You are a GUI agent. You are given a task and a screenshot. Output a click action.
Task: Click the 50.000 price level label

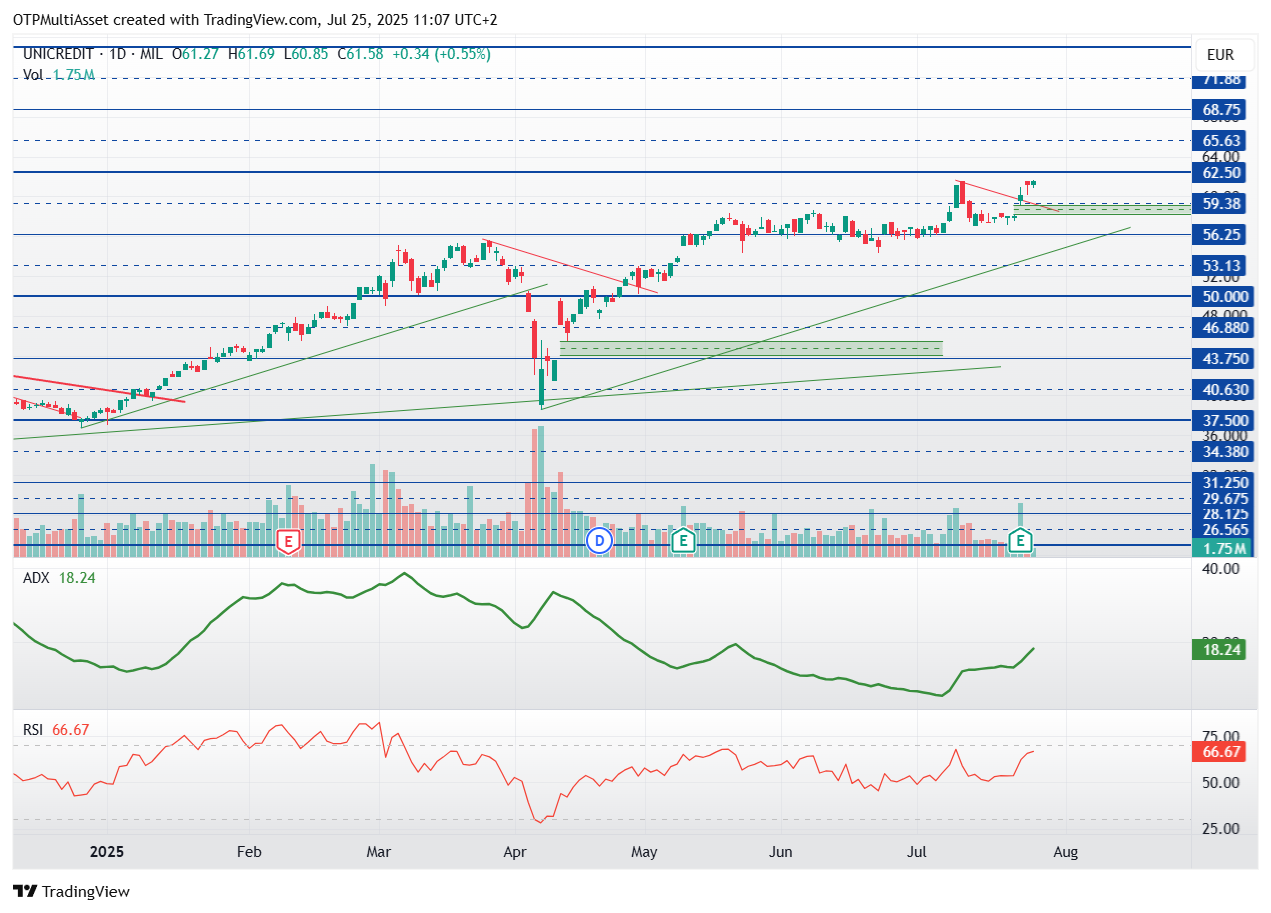point(1225,296)
